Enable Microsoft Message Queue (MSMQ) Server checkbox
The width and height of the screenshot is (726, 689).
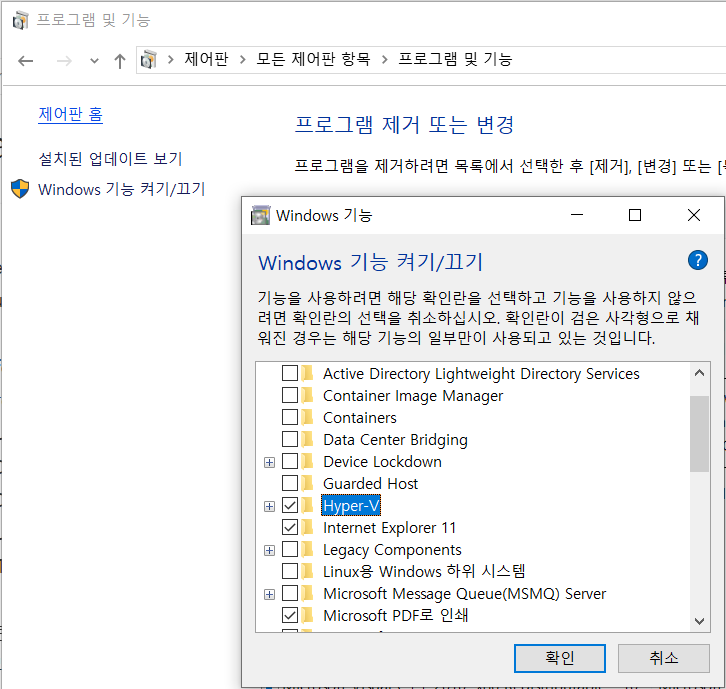coord(290,593)
